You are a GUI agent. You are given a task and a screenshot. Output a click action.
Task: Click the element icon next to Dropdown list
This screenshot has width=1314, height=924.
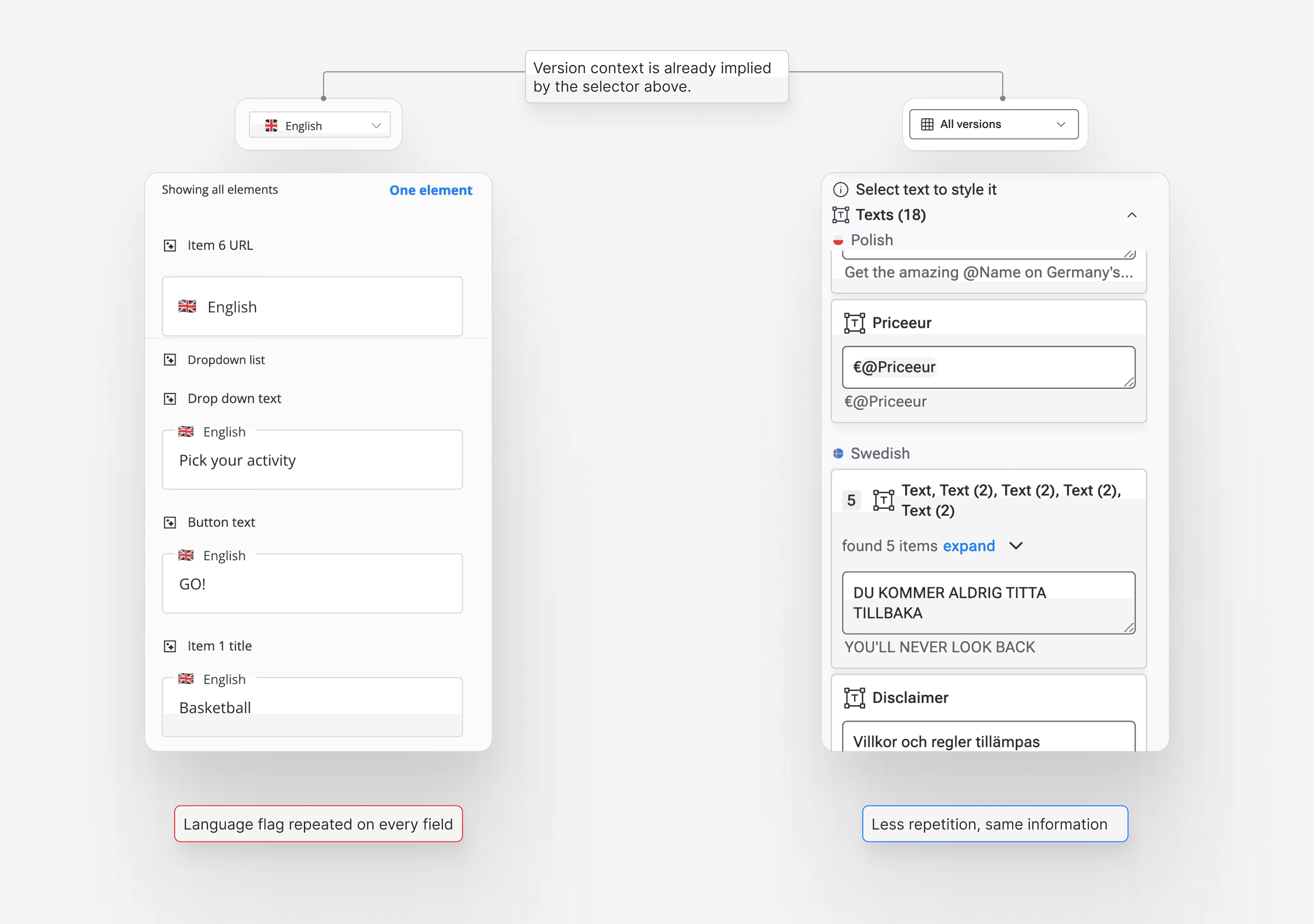[x=170, y=360]
